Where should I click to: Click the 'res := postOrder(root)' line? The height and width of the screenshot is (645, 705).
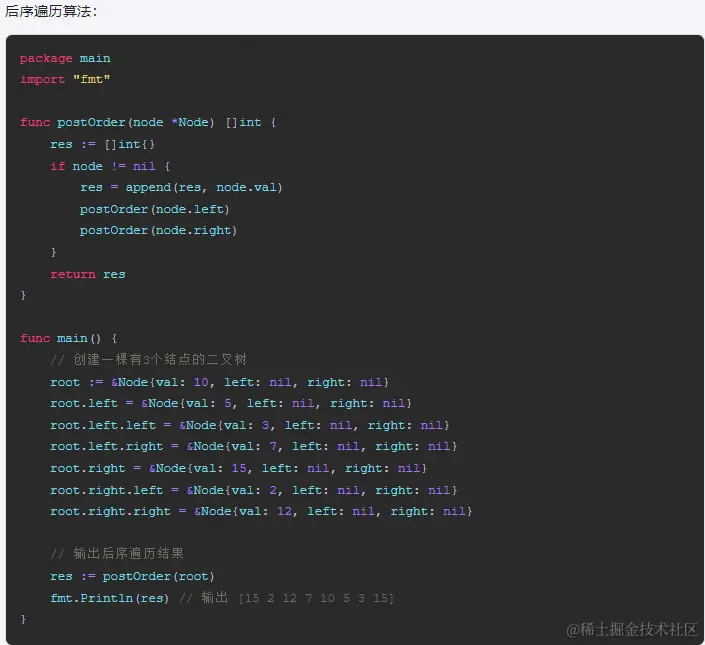[x=132, y=577]
